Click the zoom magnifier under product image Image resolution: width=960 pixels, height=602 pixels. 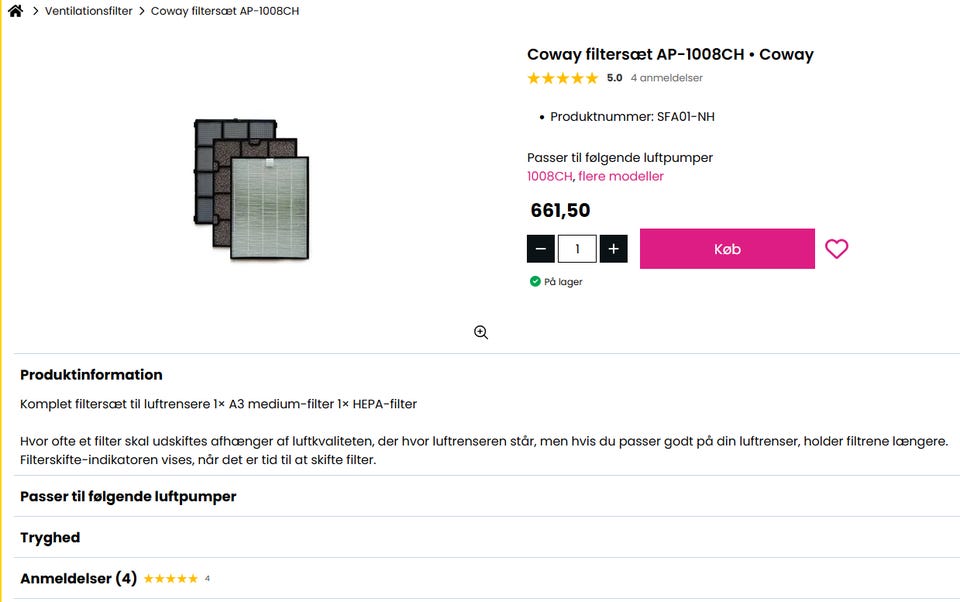click(x=481, y=333)
